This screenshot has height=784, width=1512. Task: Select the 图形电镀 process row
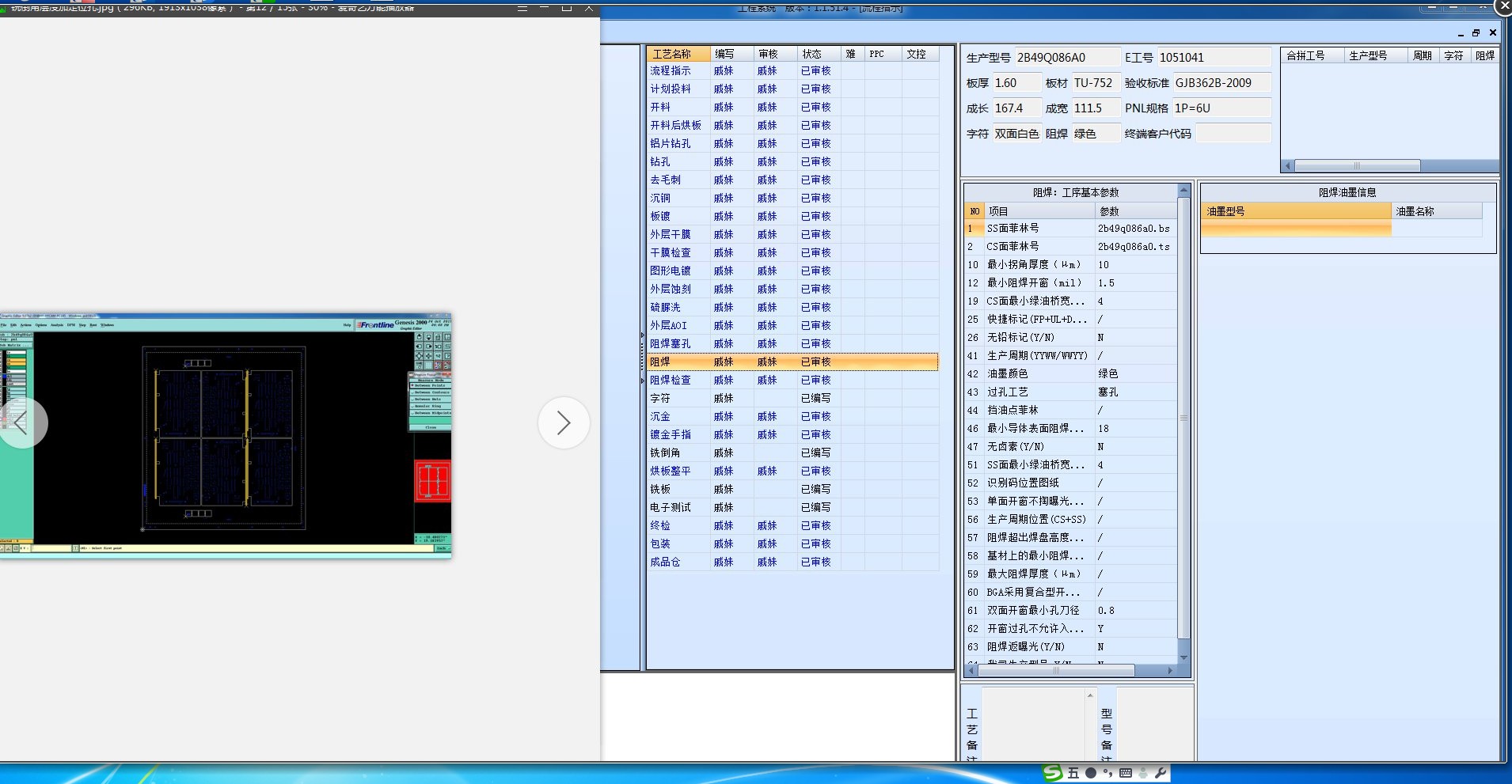[792, 271]
